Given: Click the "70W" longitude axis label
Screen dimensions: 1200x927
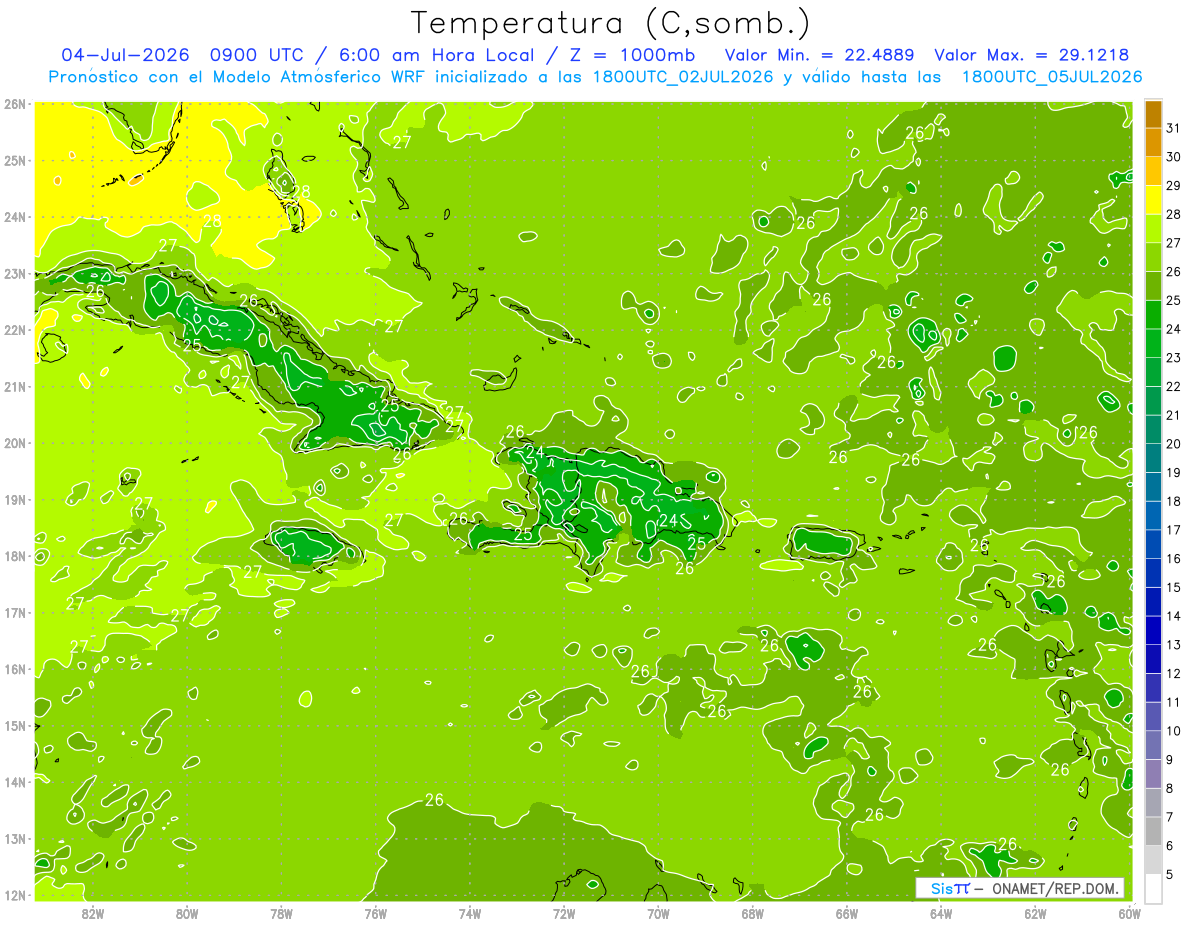Looking at the screenshot, I should click(658, 914).
